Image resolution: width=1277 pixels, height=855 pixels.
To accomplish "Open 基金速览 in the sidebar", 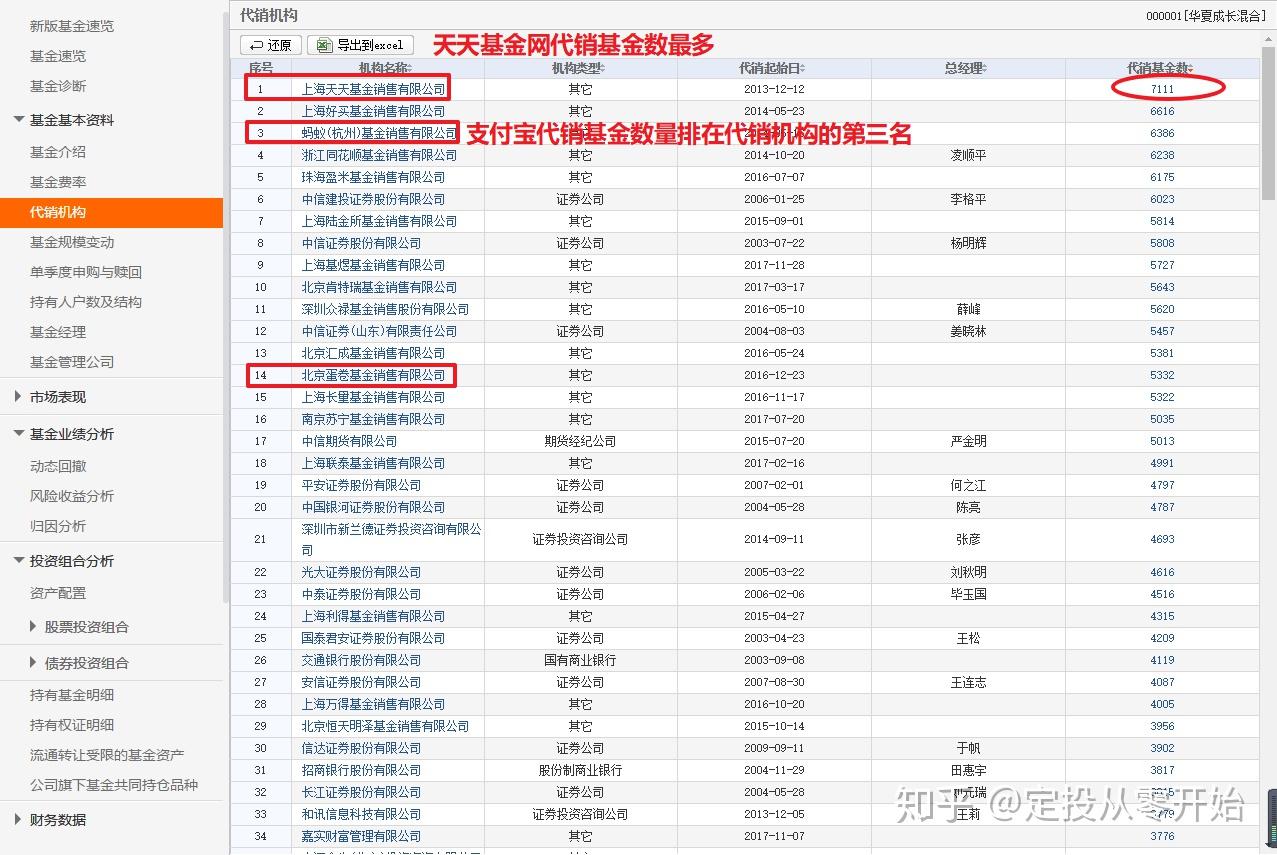I will click(x=58, y=56).
